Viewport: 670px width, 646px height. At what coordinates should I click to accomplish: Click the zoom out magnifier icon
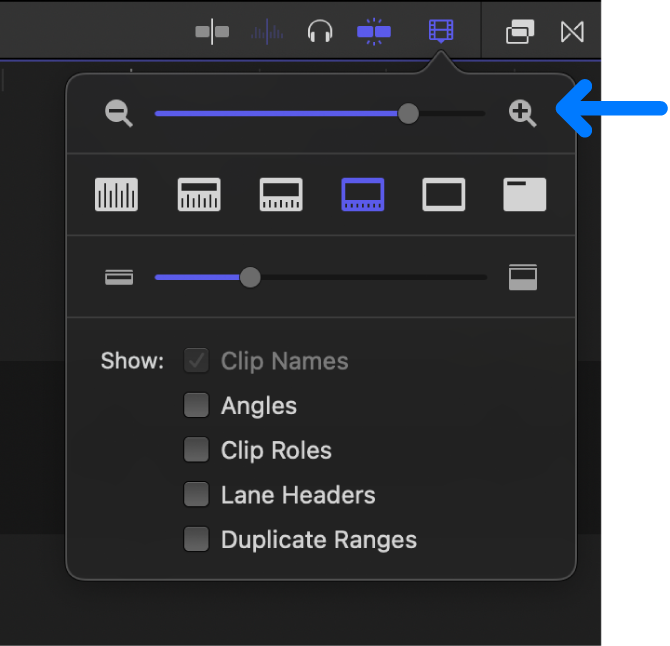coord(119,114)
